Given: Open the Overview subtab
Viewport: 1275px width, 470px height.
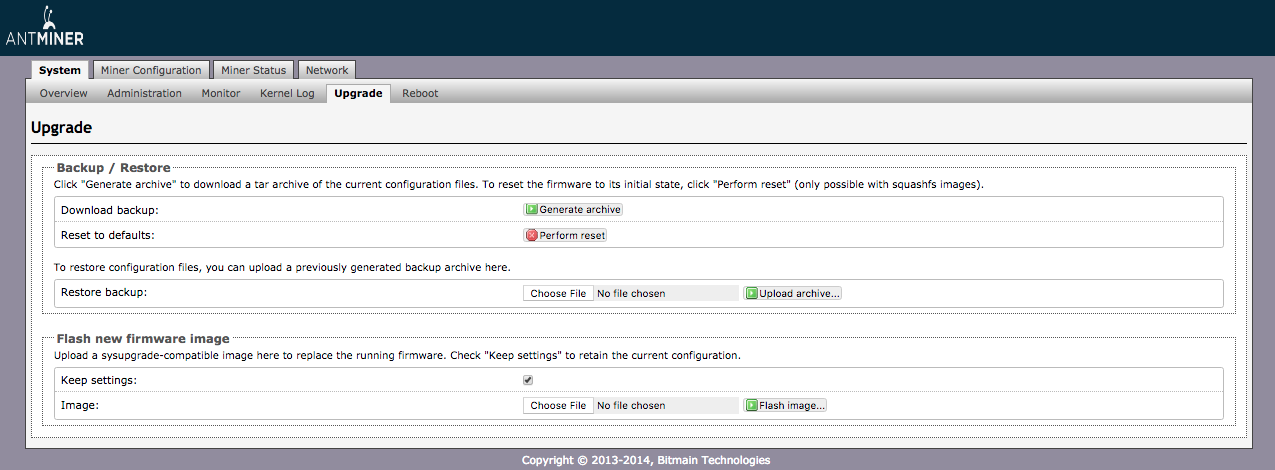Looking at the screenshot, I should coord(64,93).
